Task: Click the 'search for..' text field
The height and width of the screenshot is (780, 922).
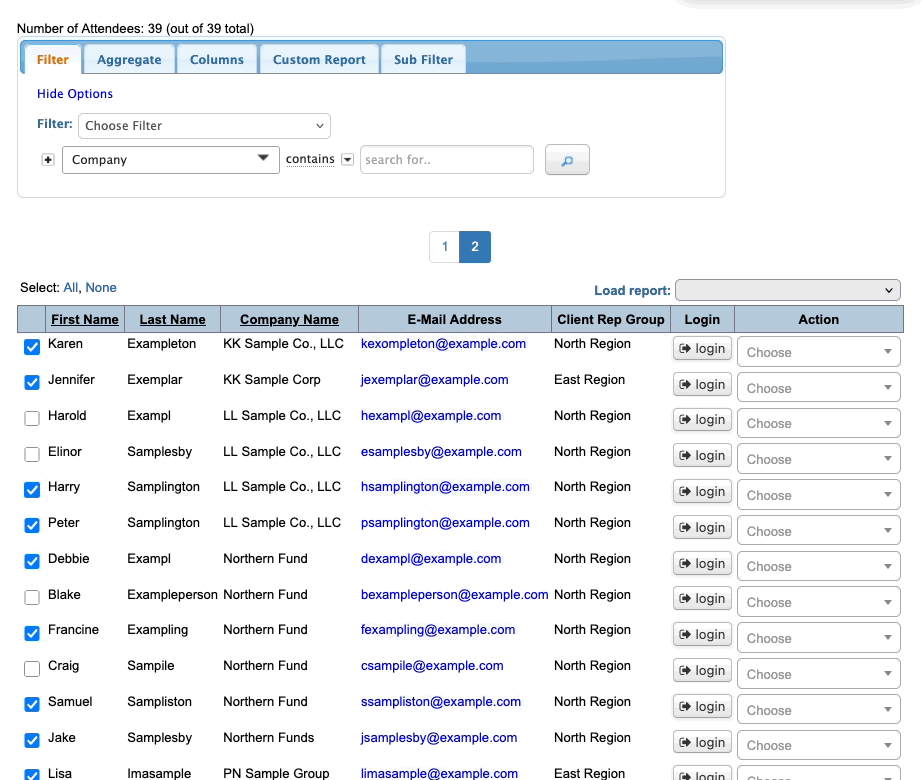Action: (x=446, y=160)
